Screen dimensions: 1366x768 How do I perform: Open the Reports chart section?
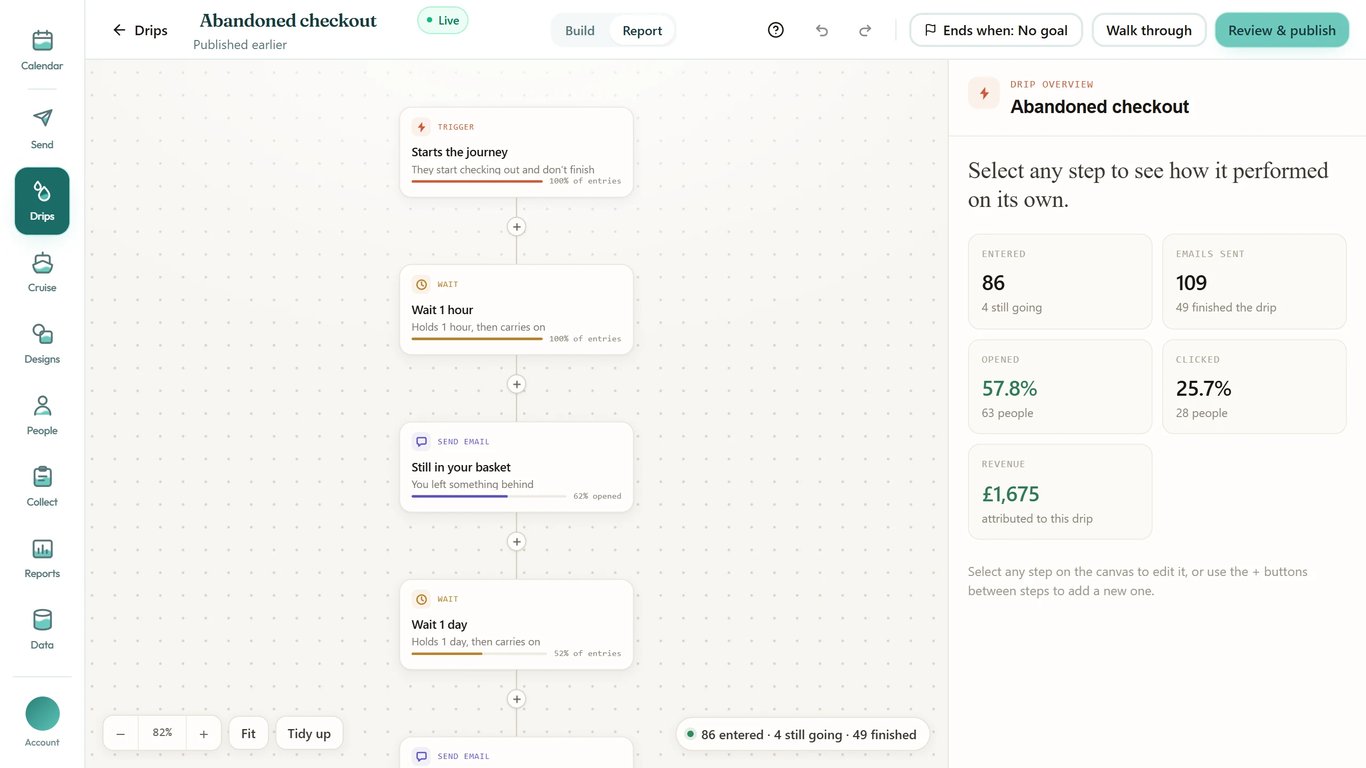coord(42,559)
